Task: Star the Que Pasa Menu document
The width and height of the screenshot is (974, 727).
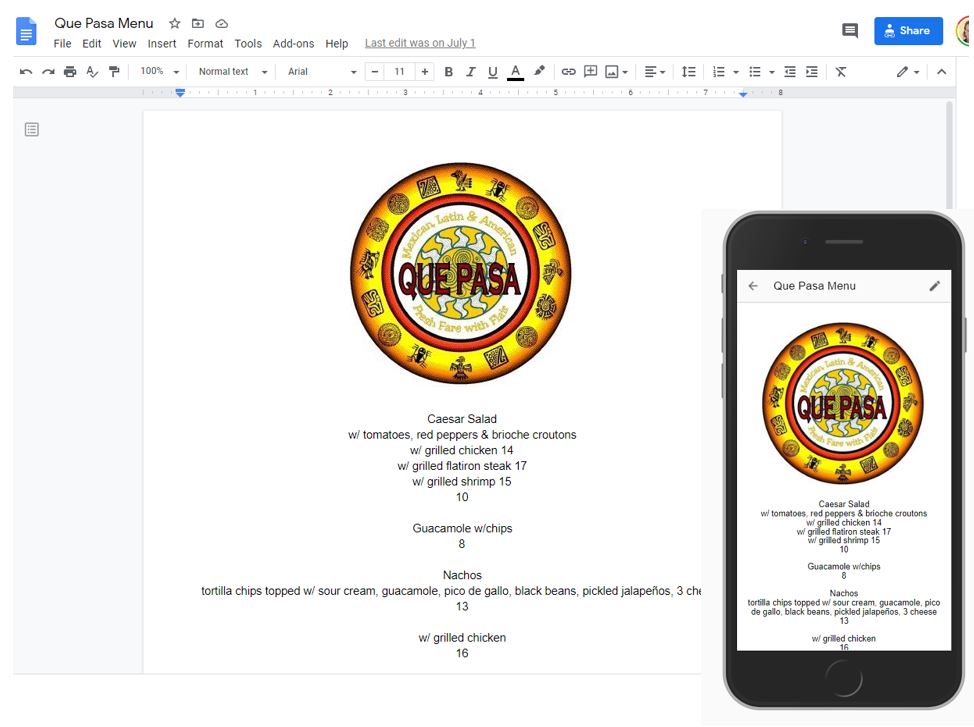Action: (175, 24)
